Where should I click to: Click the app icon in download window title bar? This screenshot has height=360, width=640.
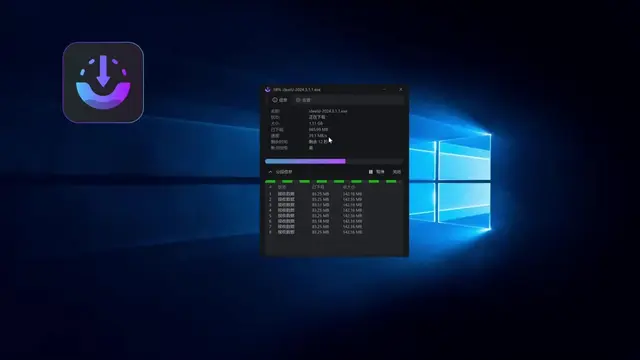(x=268, y=89)
